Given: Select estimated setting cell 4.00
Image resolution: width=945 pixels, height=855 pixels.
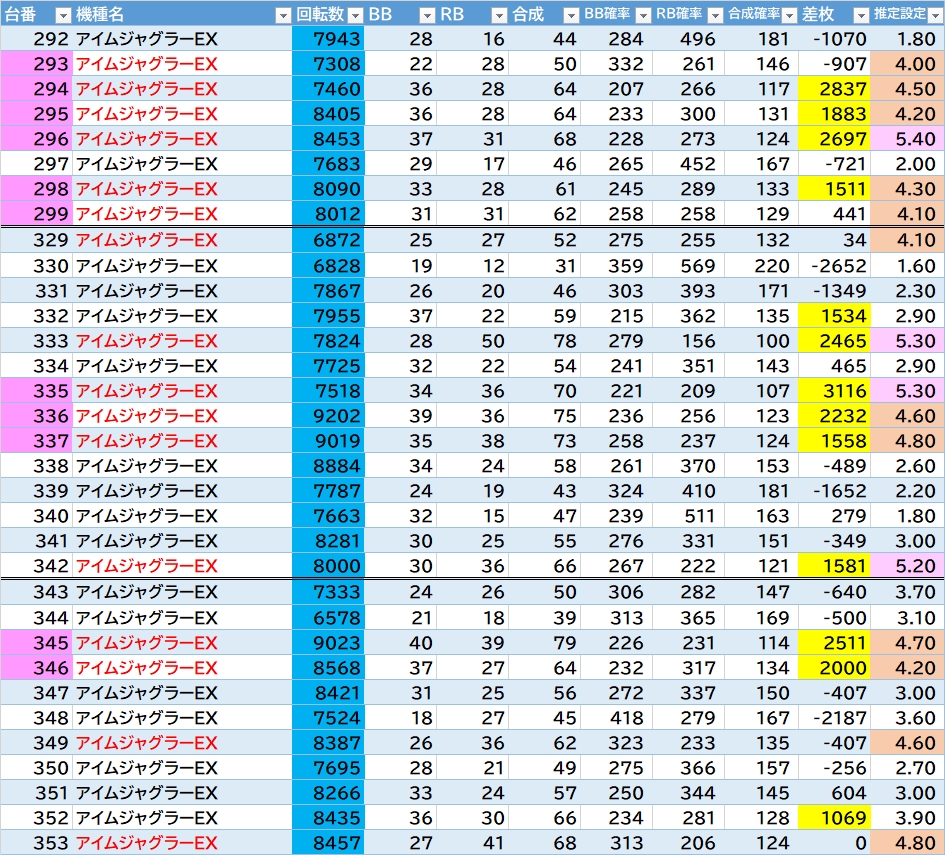Looking at the screenshot, I should [907, 64].
